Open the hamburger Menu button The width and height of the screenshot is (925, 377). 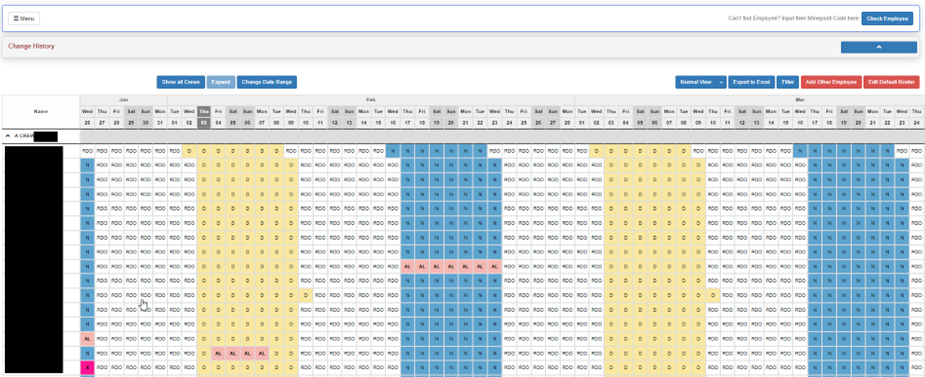pyautogui.click(x=24, y=18)
